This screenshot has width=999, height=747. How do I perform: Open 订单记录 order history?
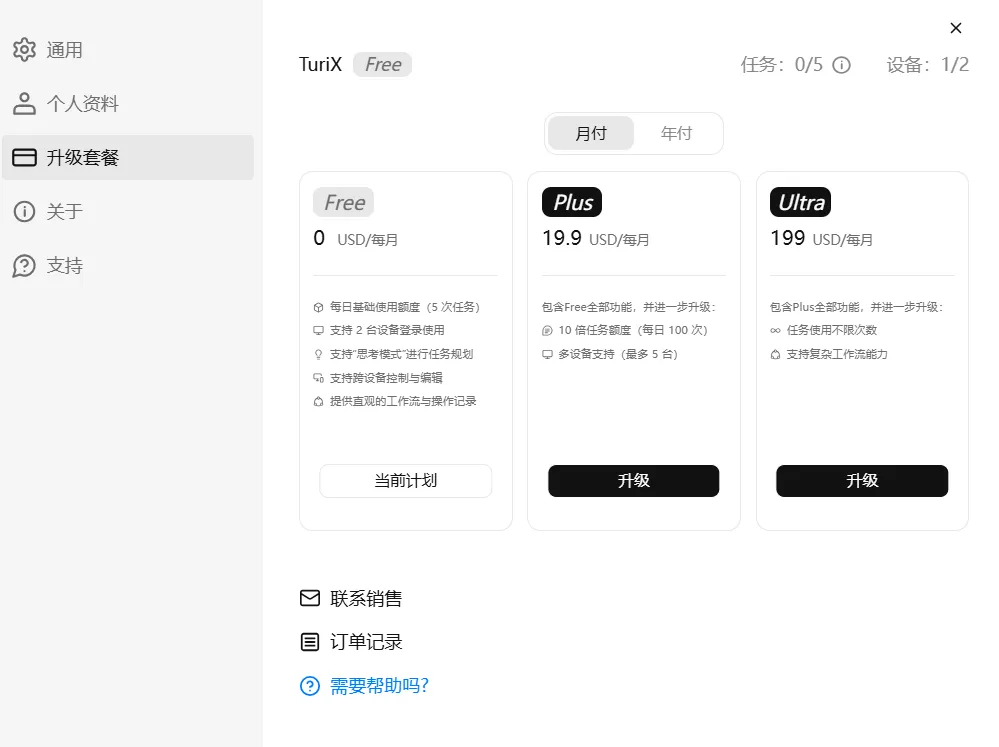coord(366,642)
